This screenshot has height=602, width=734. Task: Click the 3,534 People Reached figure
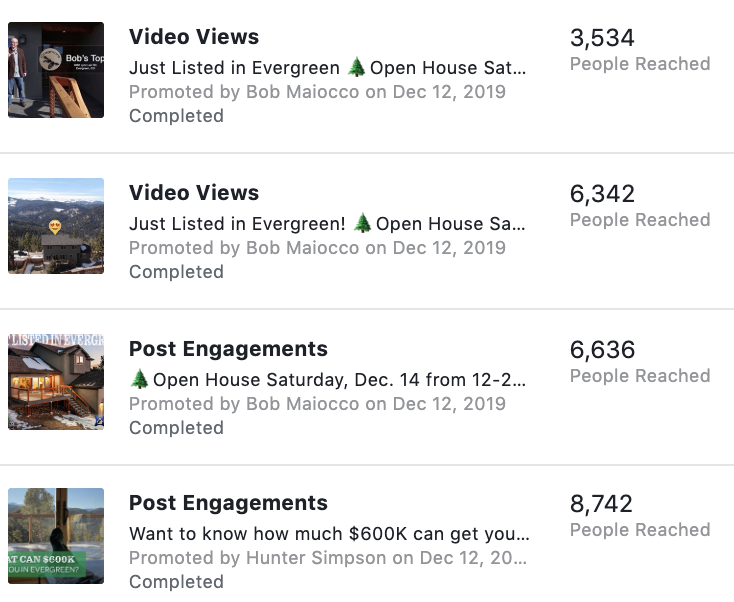[602, 38]
